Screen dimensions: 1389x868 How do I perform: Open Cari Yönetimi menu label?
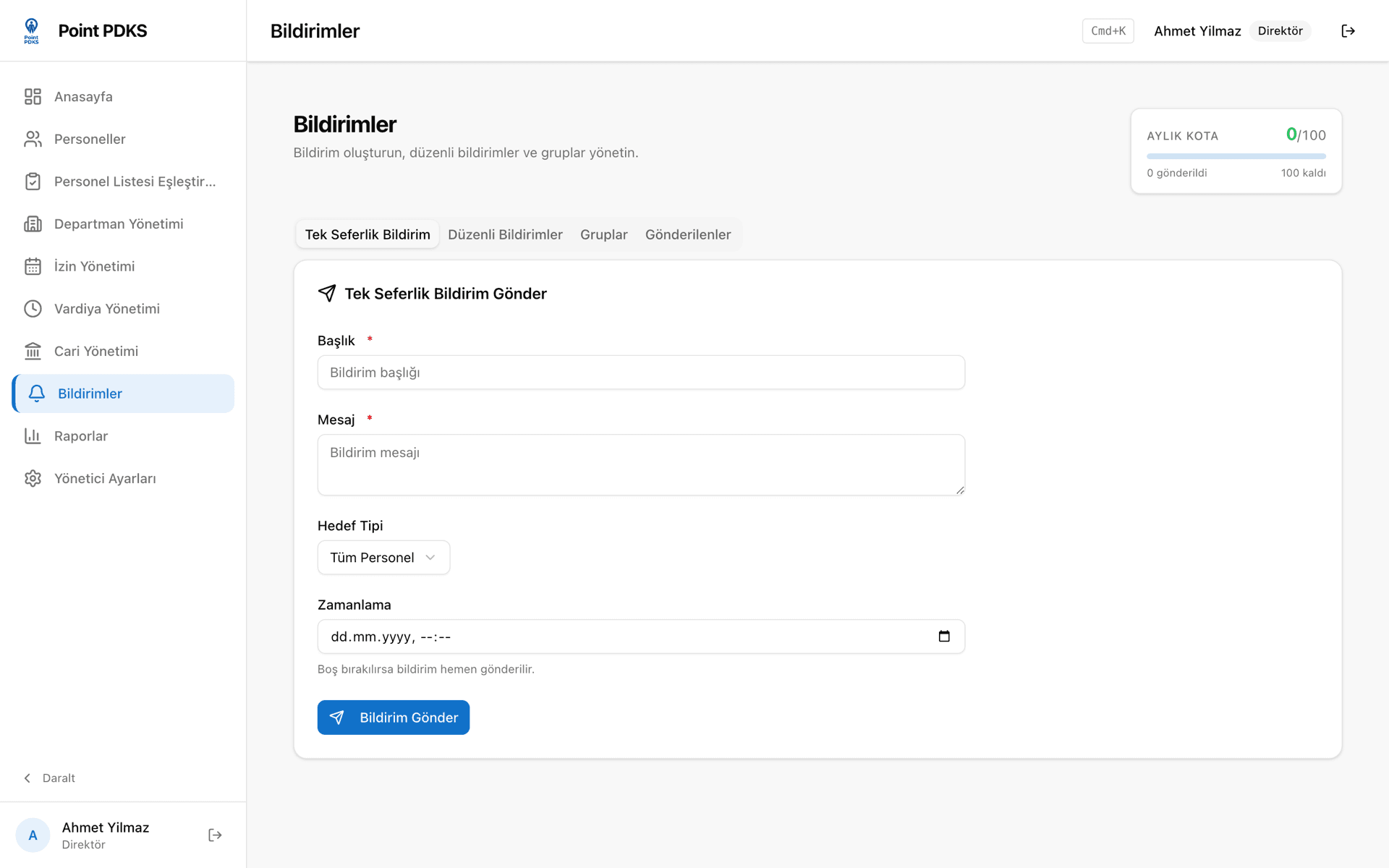point(96,351)
